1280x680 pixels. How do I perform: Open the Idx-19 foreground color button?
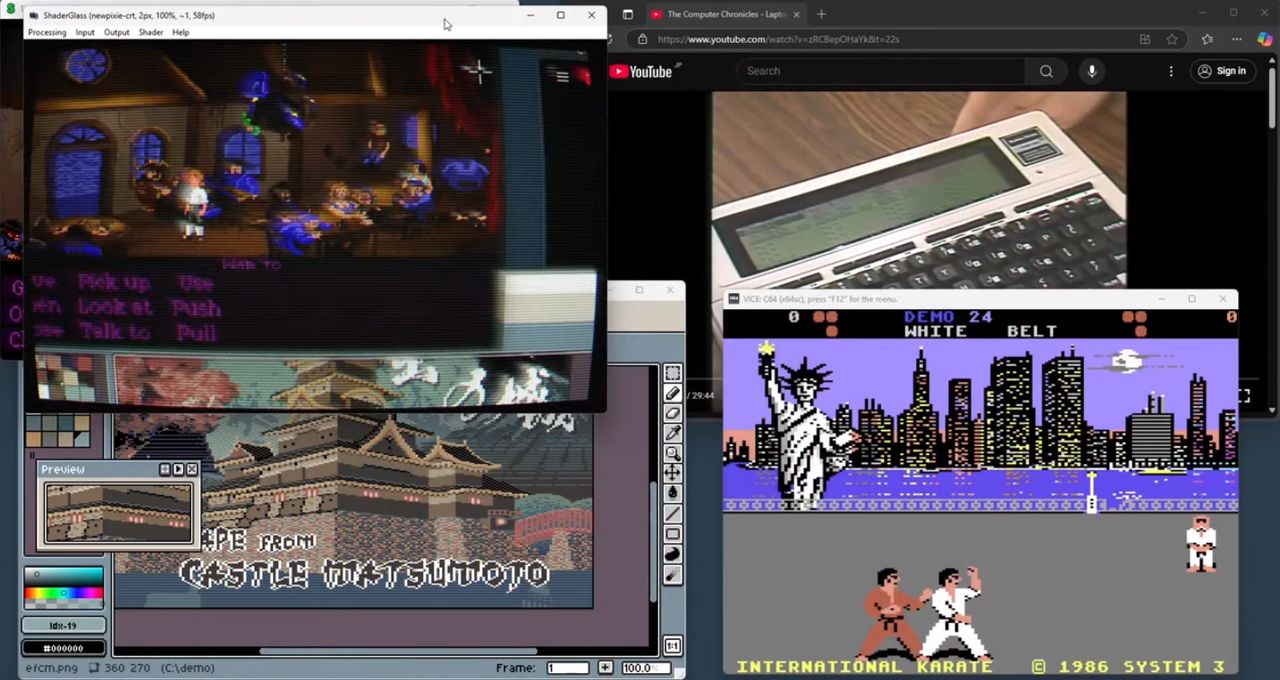coord(63,626)
